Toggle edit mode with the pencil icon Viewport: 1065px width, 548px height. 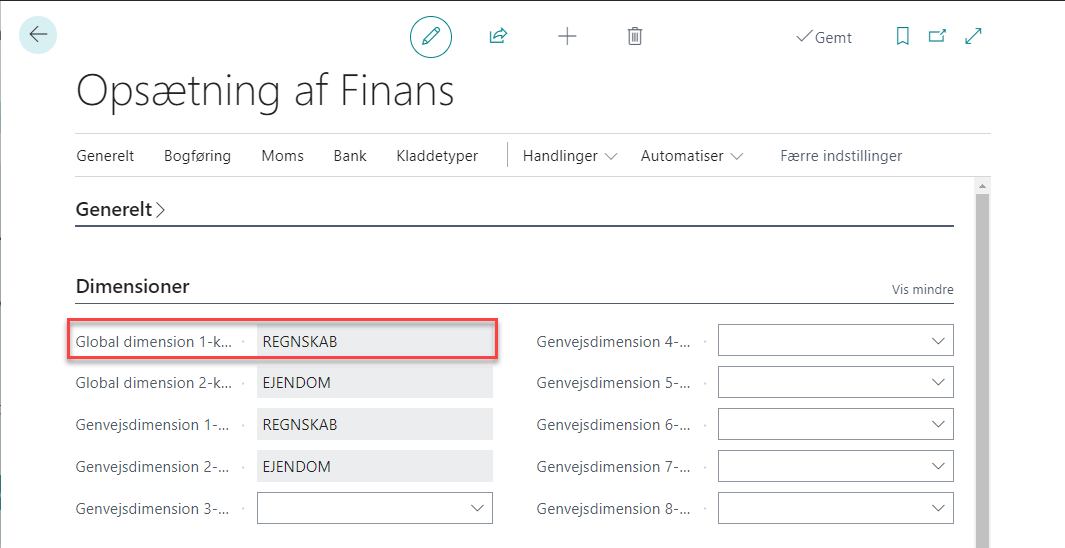(x=431, y=36)
